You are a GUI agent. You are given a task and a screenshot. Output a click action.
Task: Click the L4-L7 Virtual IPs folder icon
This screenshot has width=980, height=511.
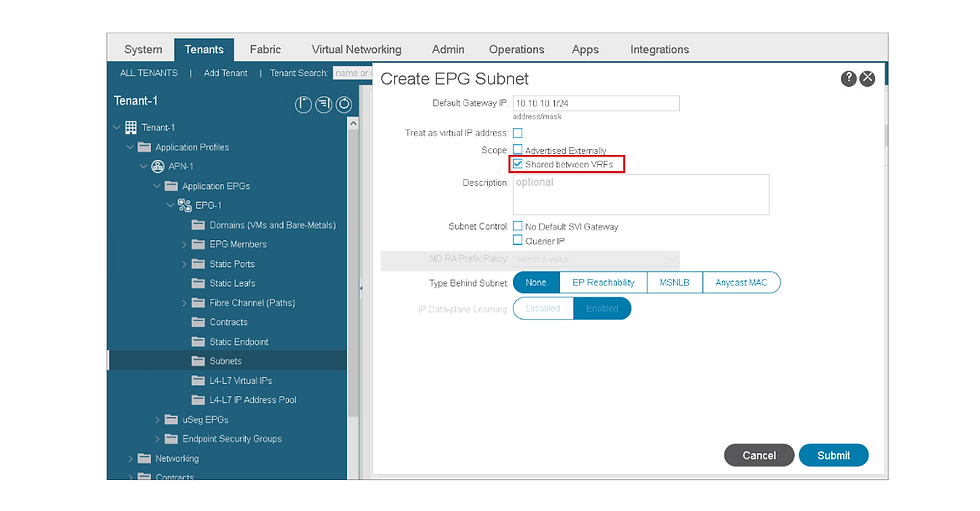coord(198,381)
